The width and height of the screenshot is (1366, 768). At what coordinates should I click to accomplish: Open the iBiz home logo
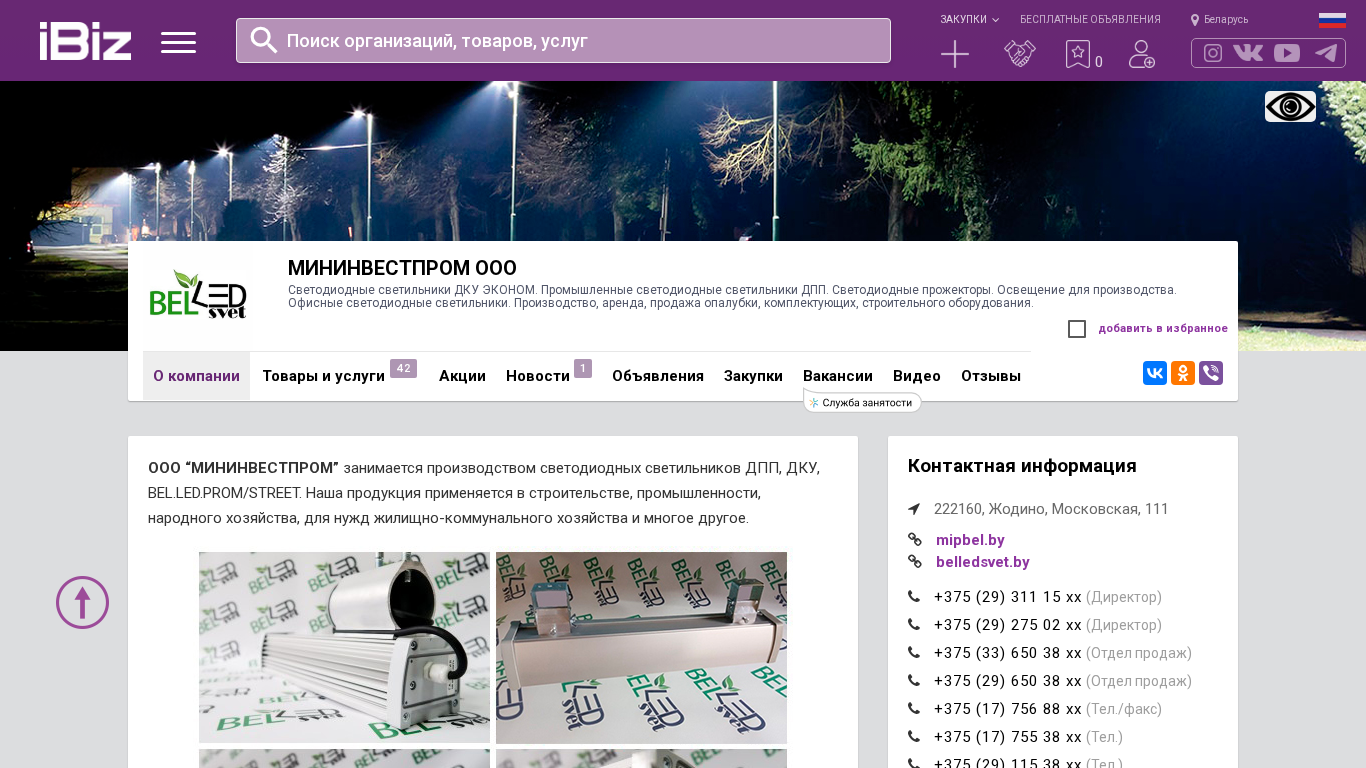click(85, 41)
